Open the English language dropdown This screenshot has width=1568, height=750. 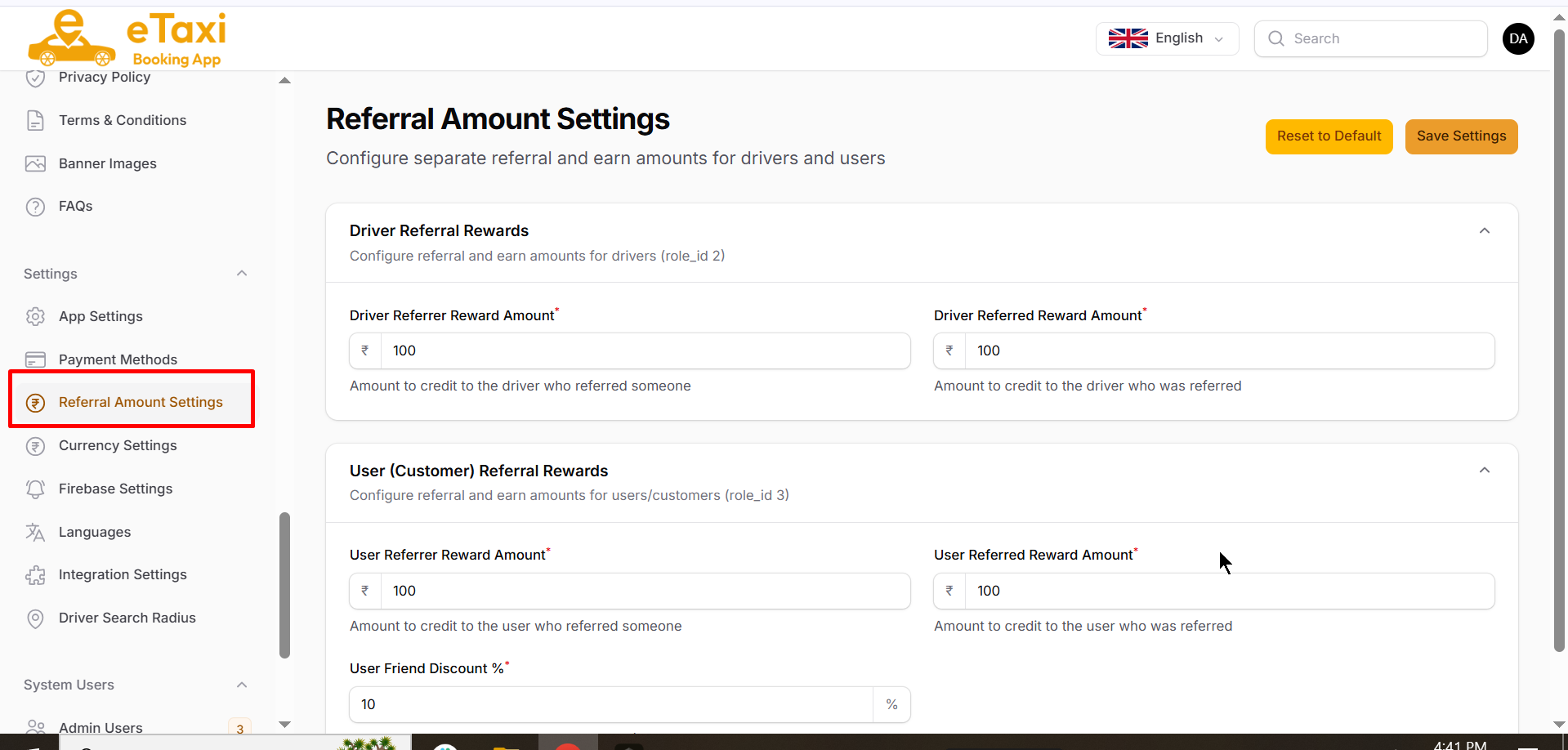(x=1167, y=38)
